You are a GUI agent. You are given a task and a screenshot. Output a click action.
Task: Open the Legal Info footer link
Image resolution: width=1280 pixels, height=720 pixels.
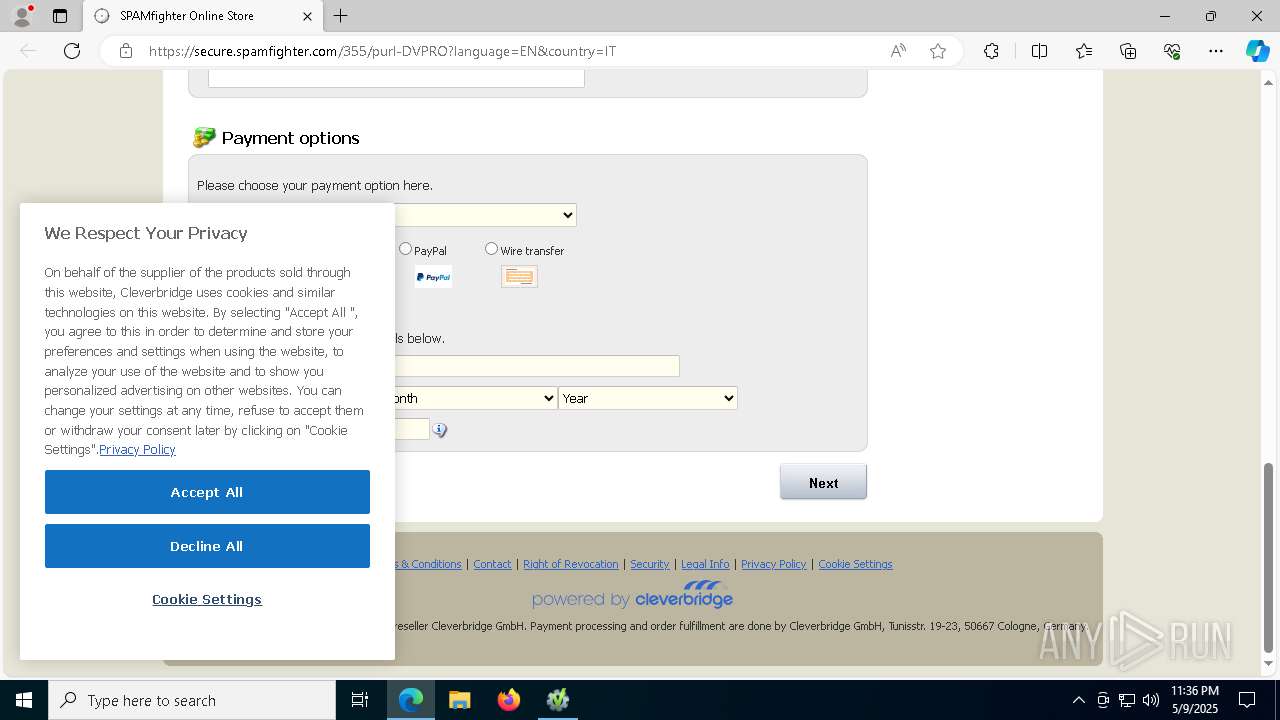(x=705, y=564)
